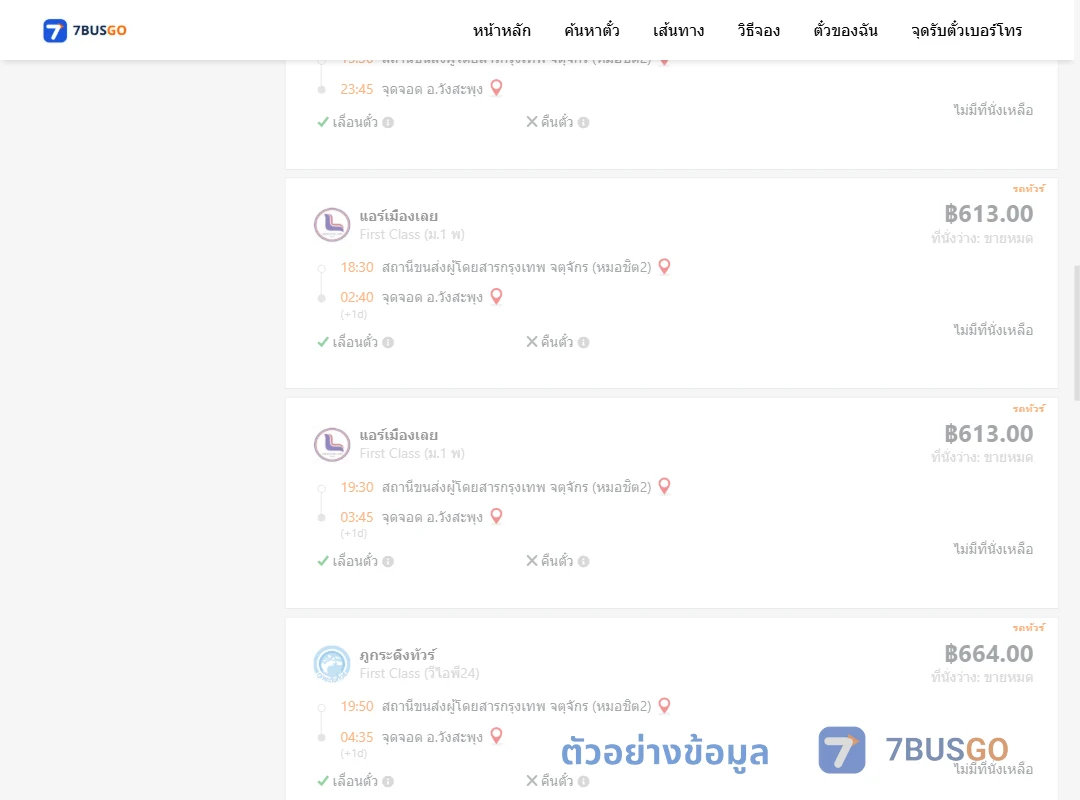Click คืนตั๋ว info icon in 18:30 trip card
1080x800 pixels.
583,342
